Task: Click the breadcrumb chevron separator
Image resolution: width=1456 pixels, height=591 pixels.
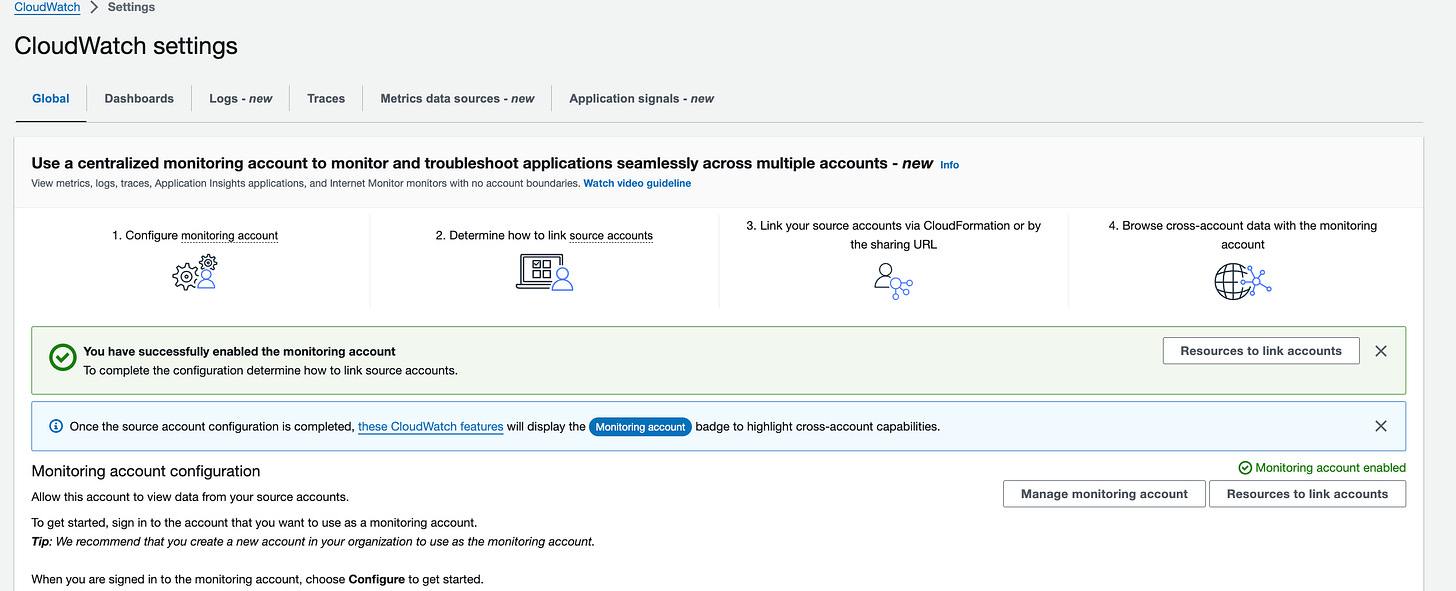Action: coord(94,7)
